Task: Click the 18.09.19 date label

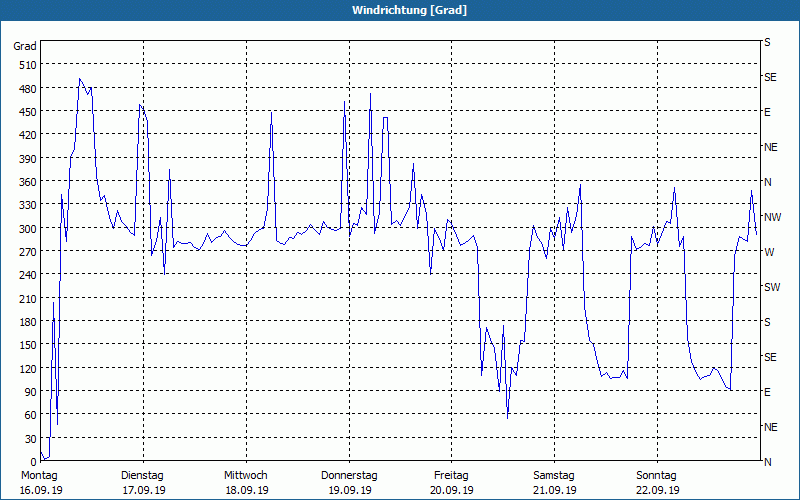Action: [x=247, y=490]
